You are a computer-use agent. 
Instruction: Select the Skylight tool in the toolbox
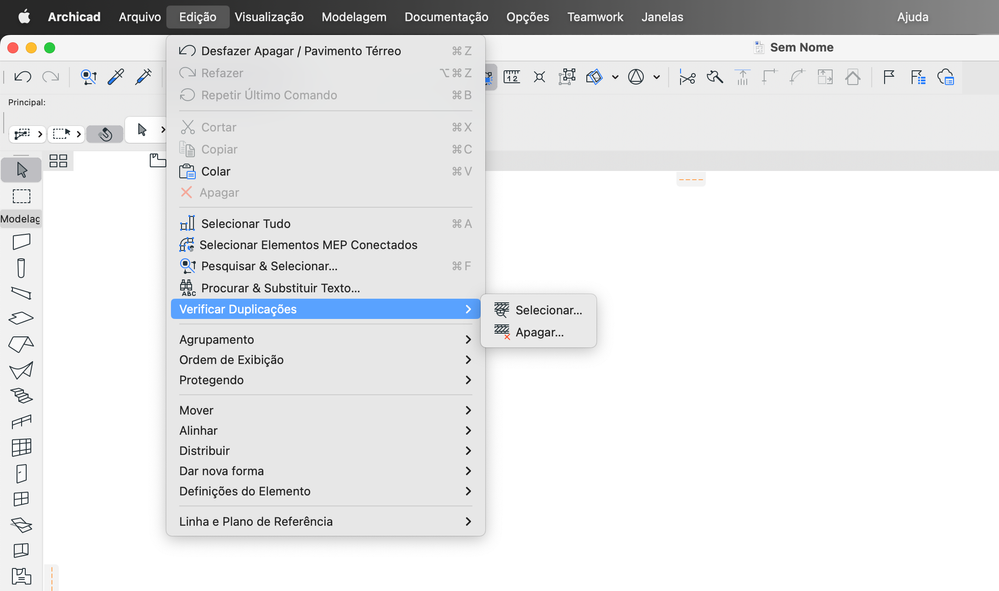coord(21,525)
